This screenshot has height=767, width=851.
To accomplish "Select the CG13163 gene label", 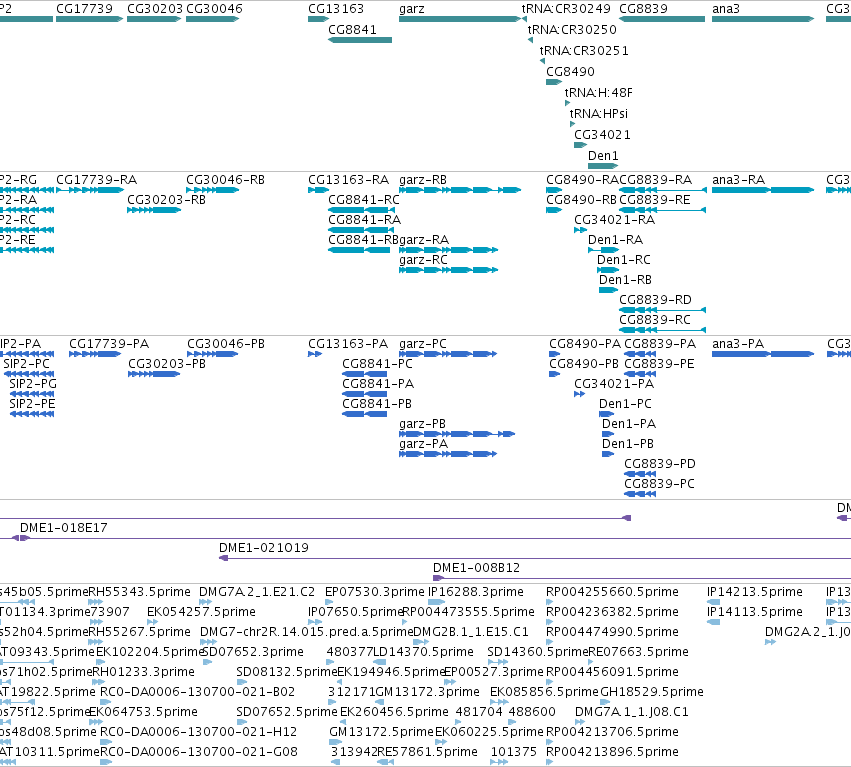I will (x=336, y=9).
